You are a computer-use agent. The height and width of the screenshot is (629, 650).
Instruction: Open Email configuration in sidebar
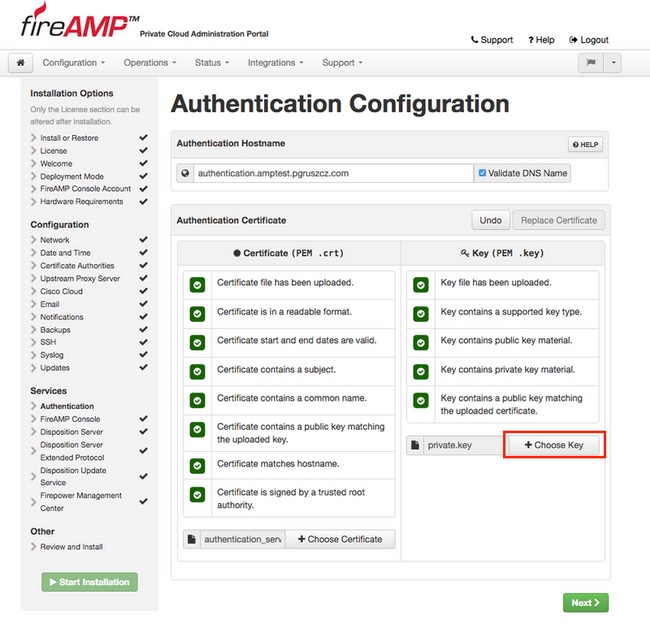pos(49,304)
